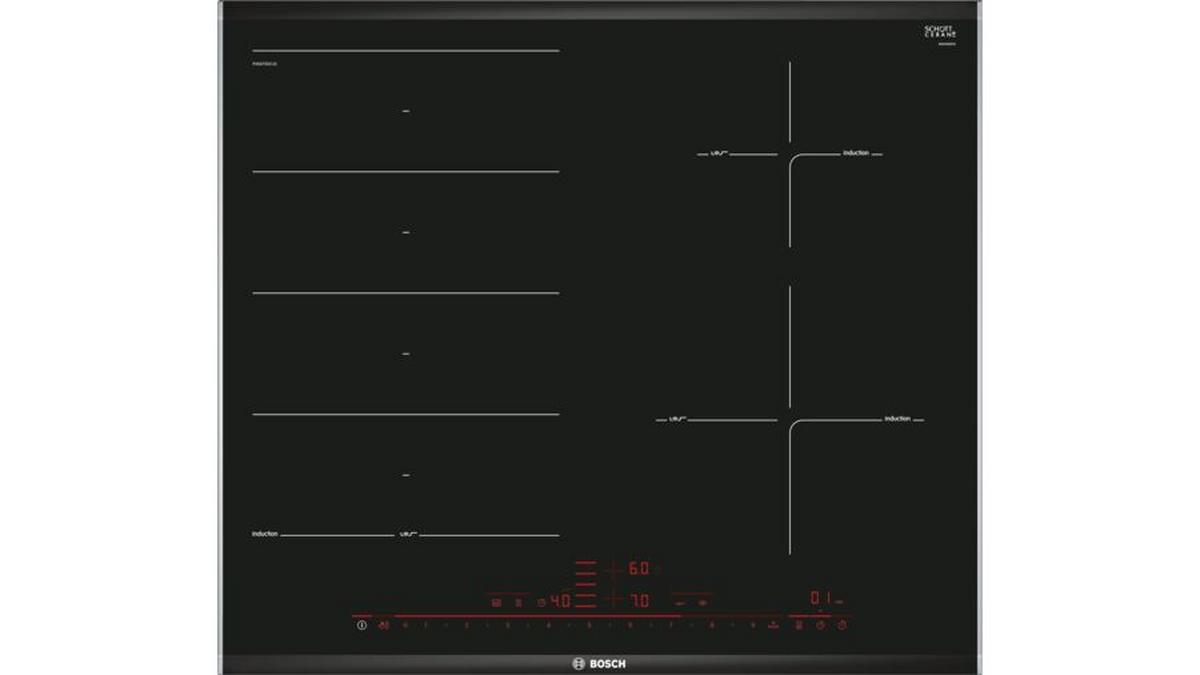Tap the stopwatch kitchen timer symbol
1200x675 pixels.
(x=842, y=625)
